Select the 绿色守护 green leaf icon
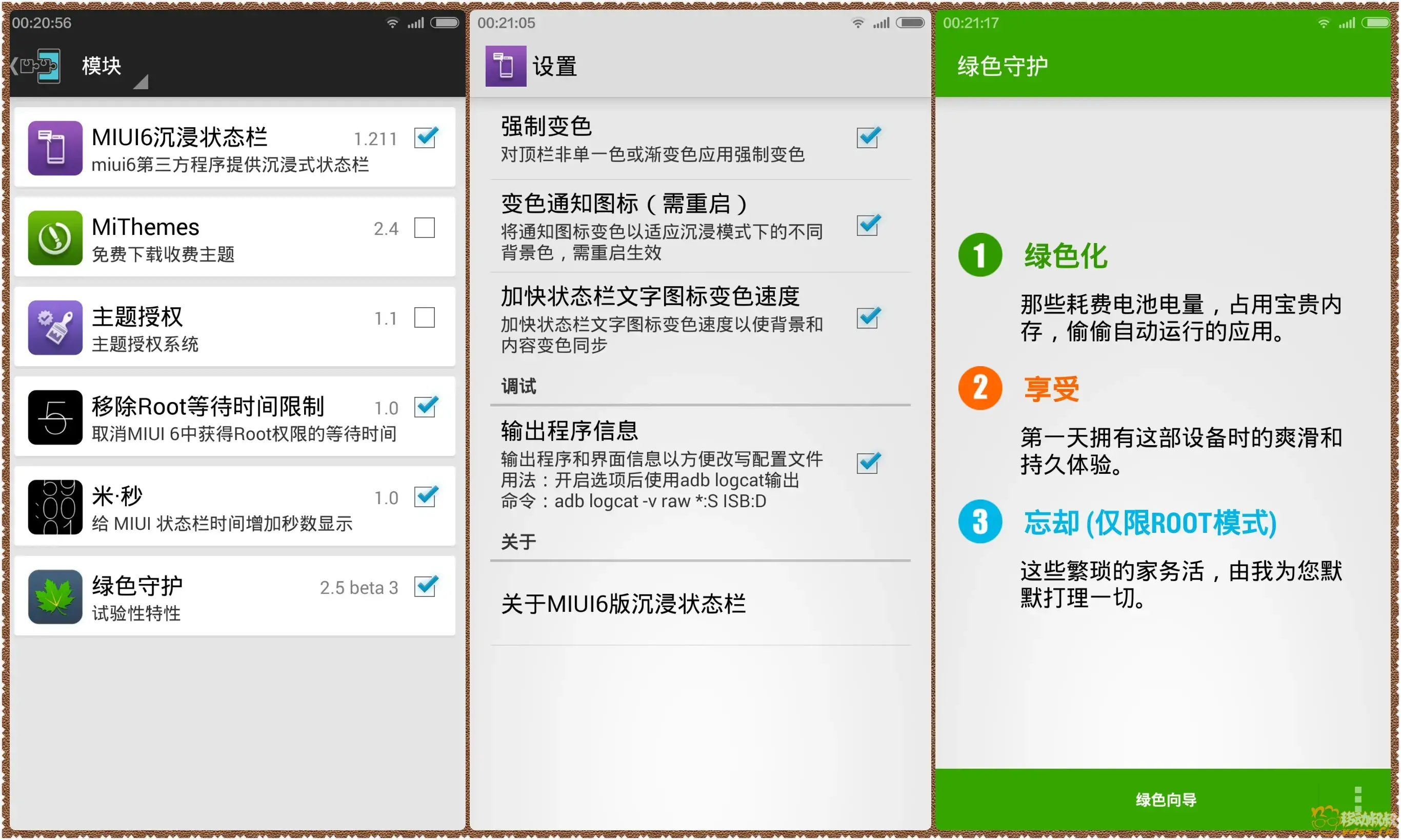1401x840 pixels. 54,596
